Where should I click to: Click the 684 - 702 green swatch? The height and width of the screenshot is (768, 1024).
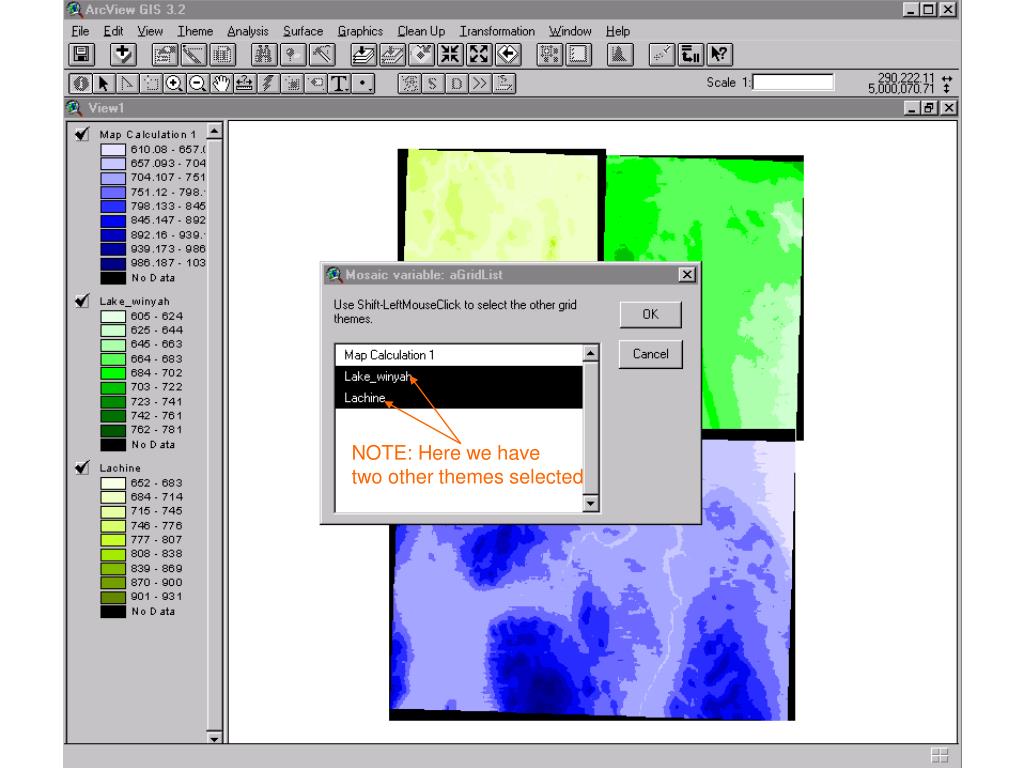(x=113, y=374)
